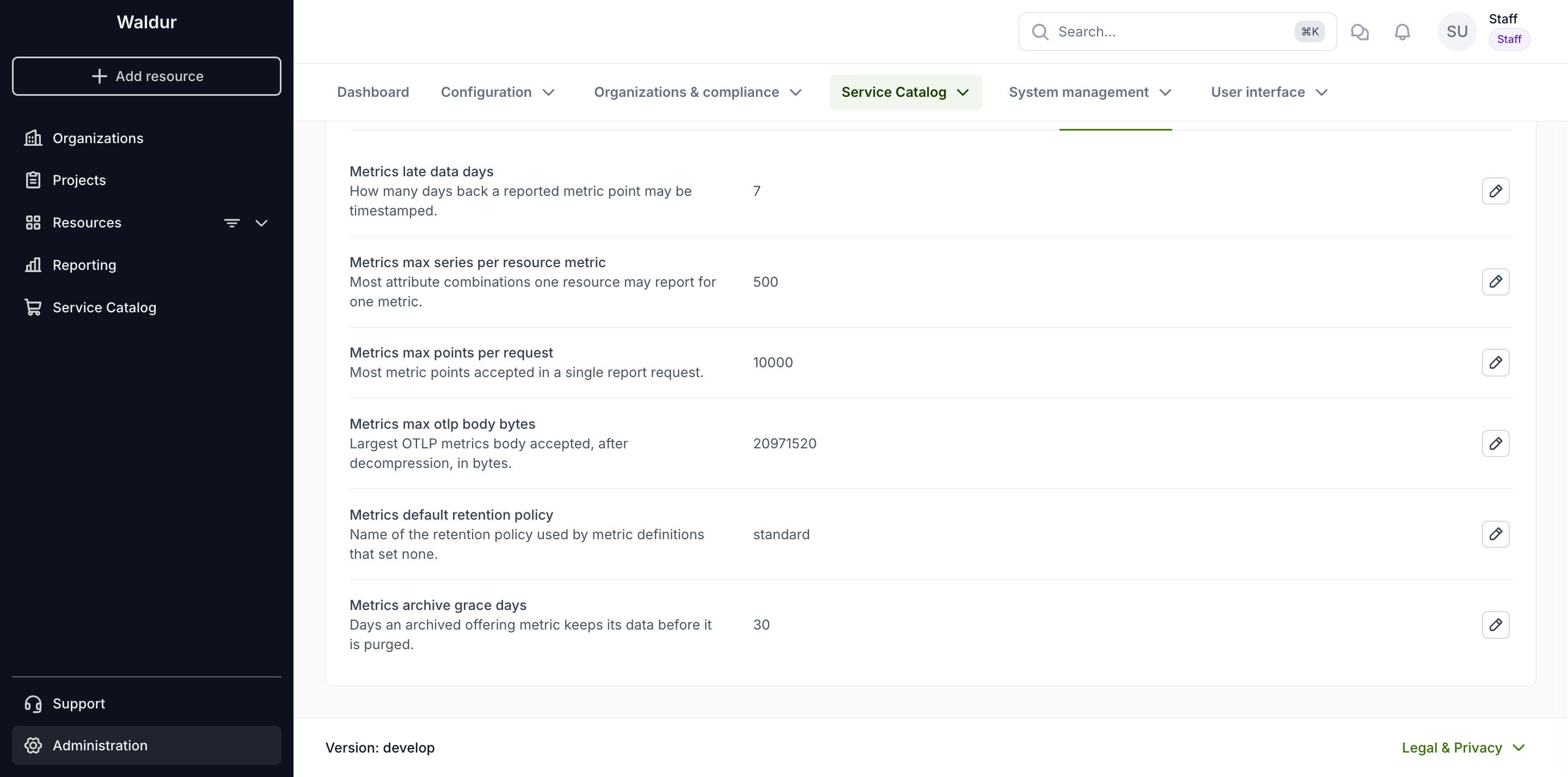Click the Reporting chart icon in sidebar
Screen dimensions: 1568x777
click(33, 264)
